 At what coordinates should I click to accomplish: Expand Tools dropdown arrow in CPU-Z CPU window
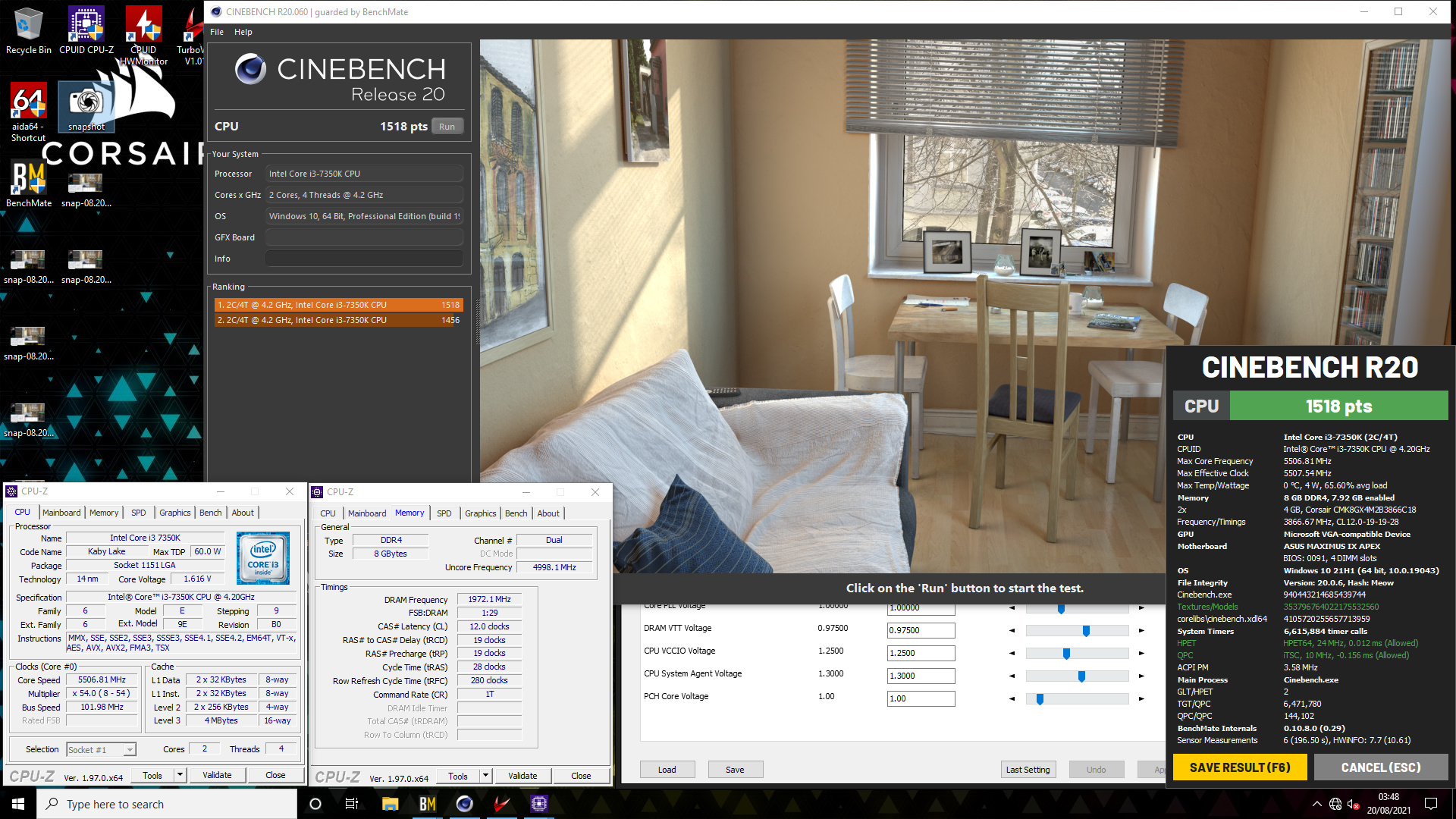point(180,775)
